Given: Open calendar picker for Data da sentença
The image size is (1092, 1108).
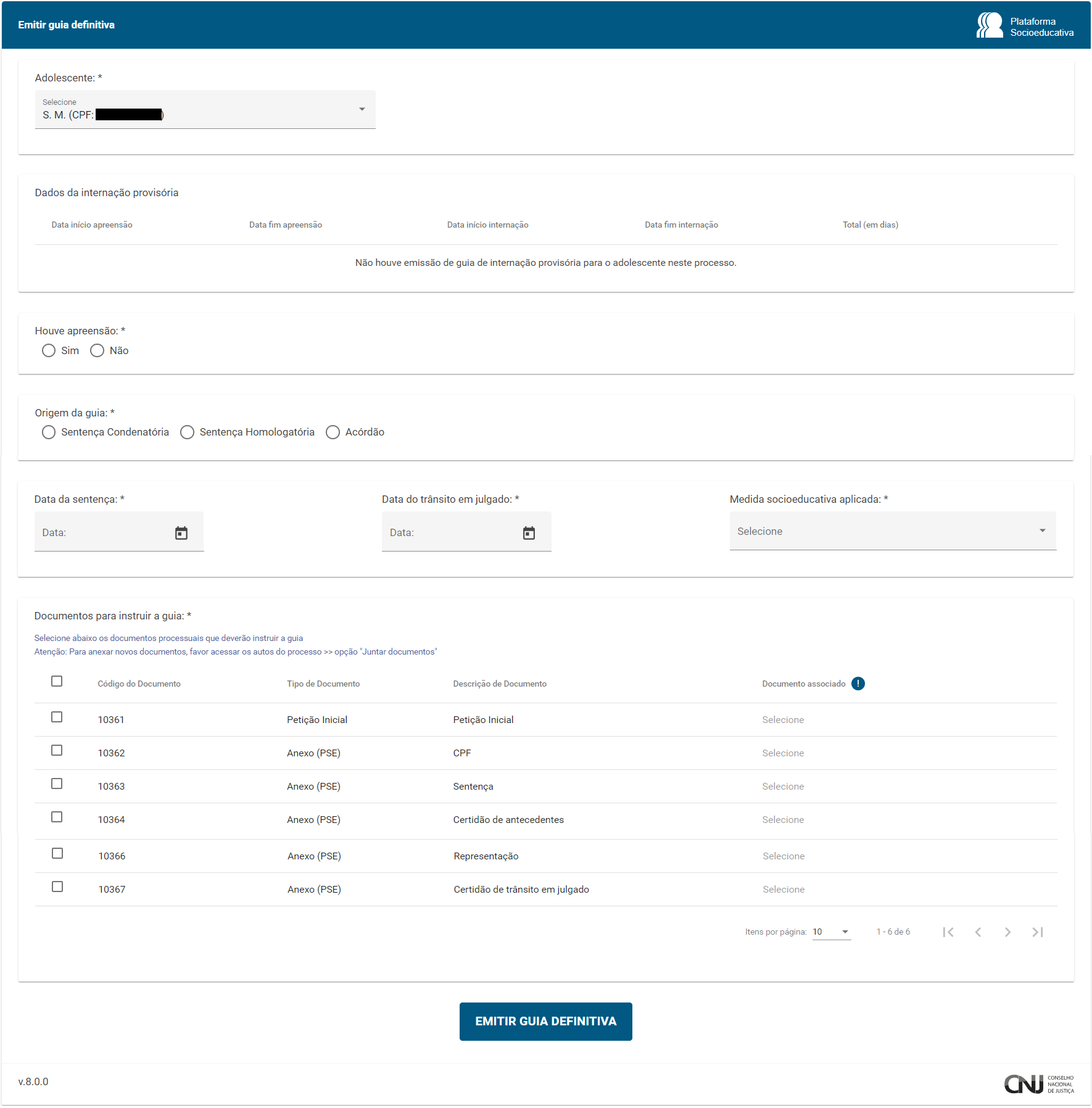Looking at the screenshot, I should click(181, 533).
